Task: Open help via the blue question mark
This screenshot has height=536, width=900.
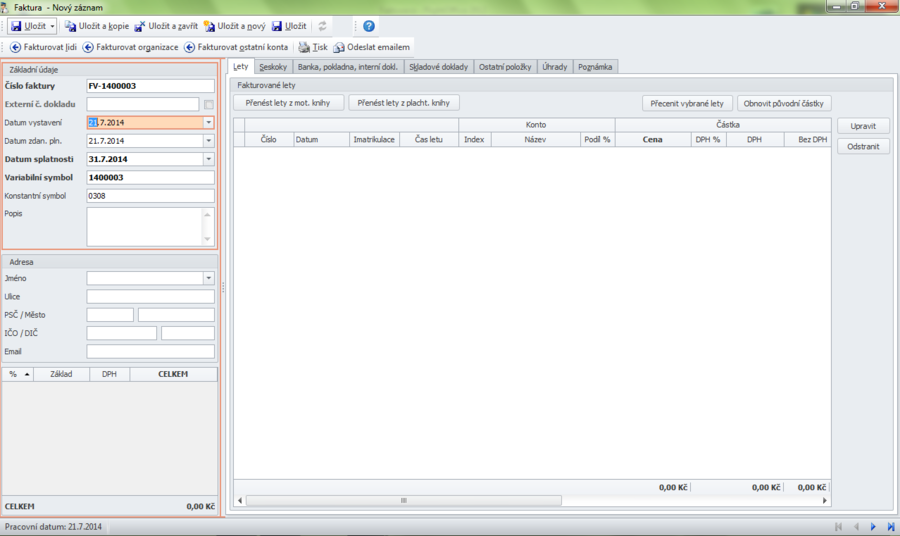Action: point(369,26)
